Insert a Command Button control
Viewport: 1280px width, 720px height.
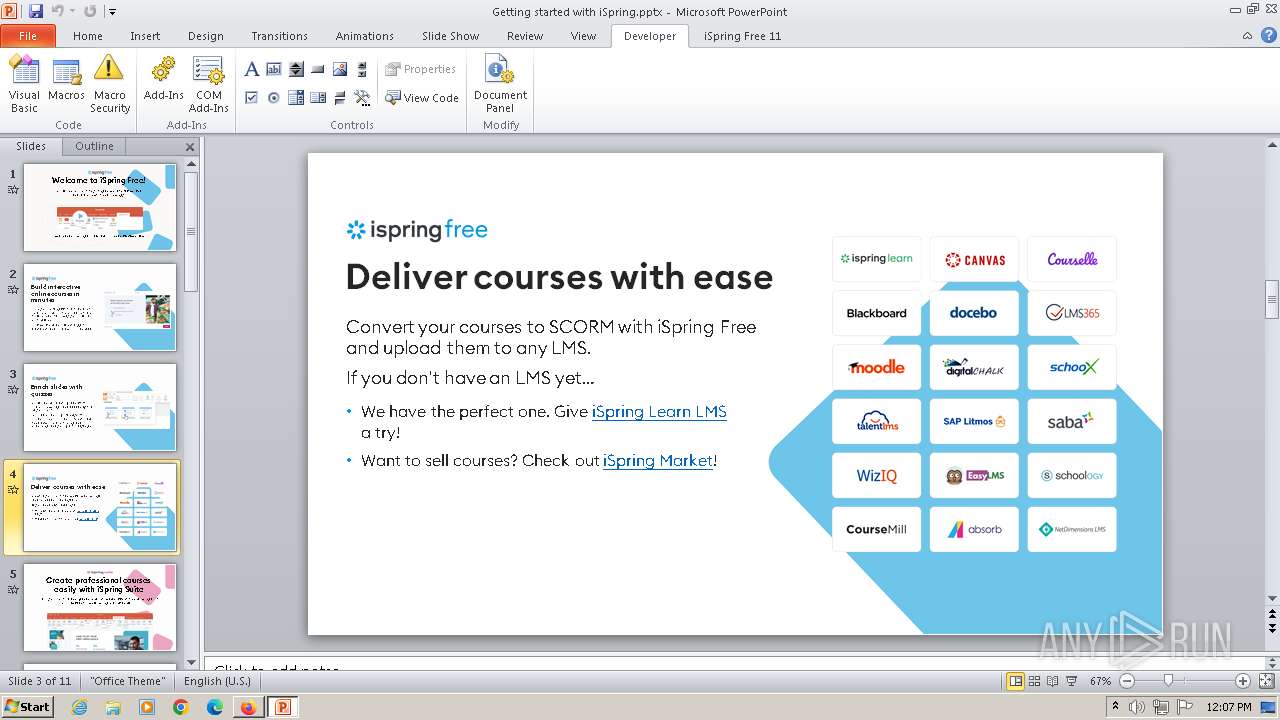(x=318, y=69)
